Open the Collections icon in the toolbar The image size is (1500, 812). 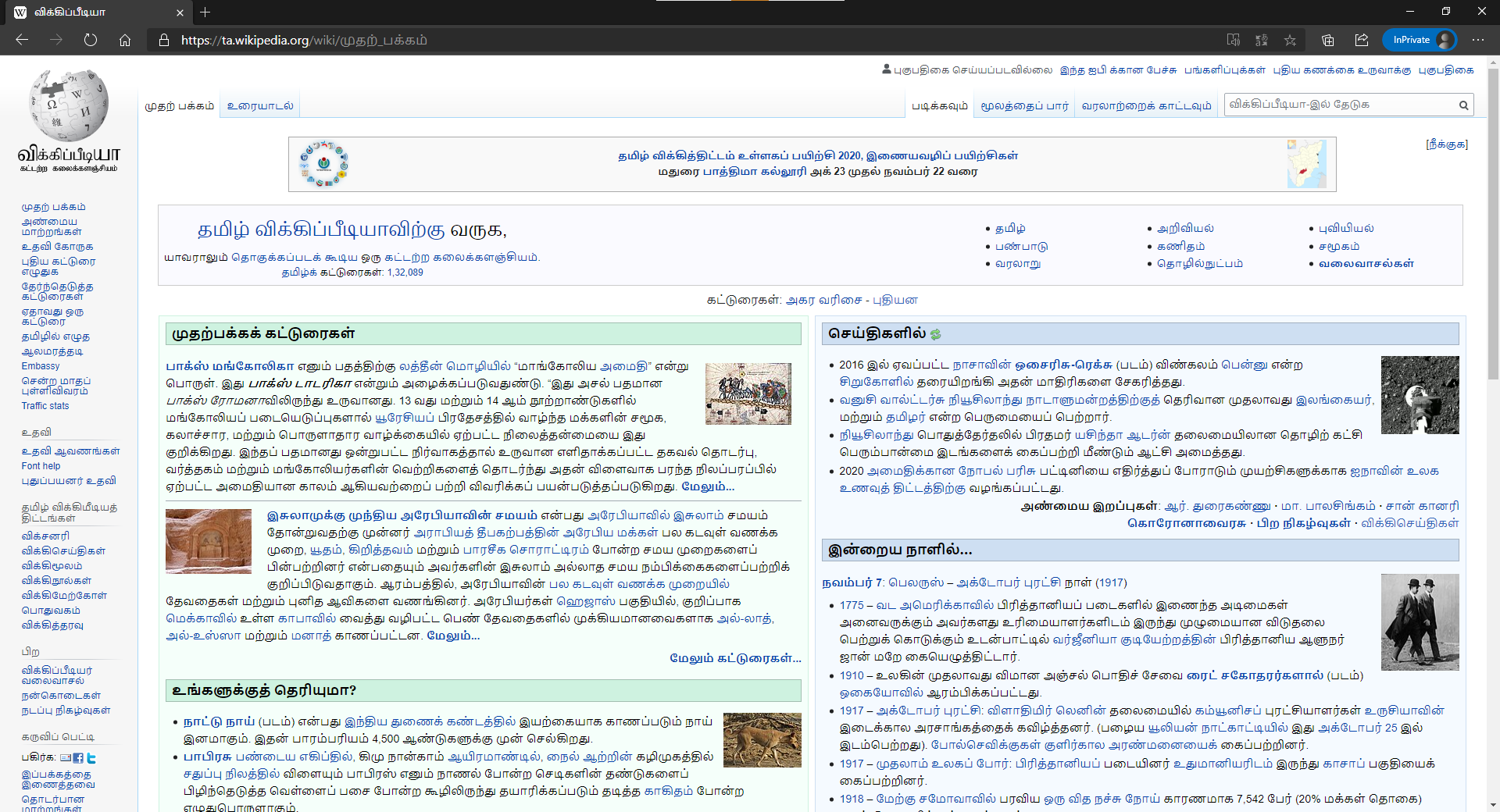(1328, 40)
